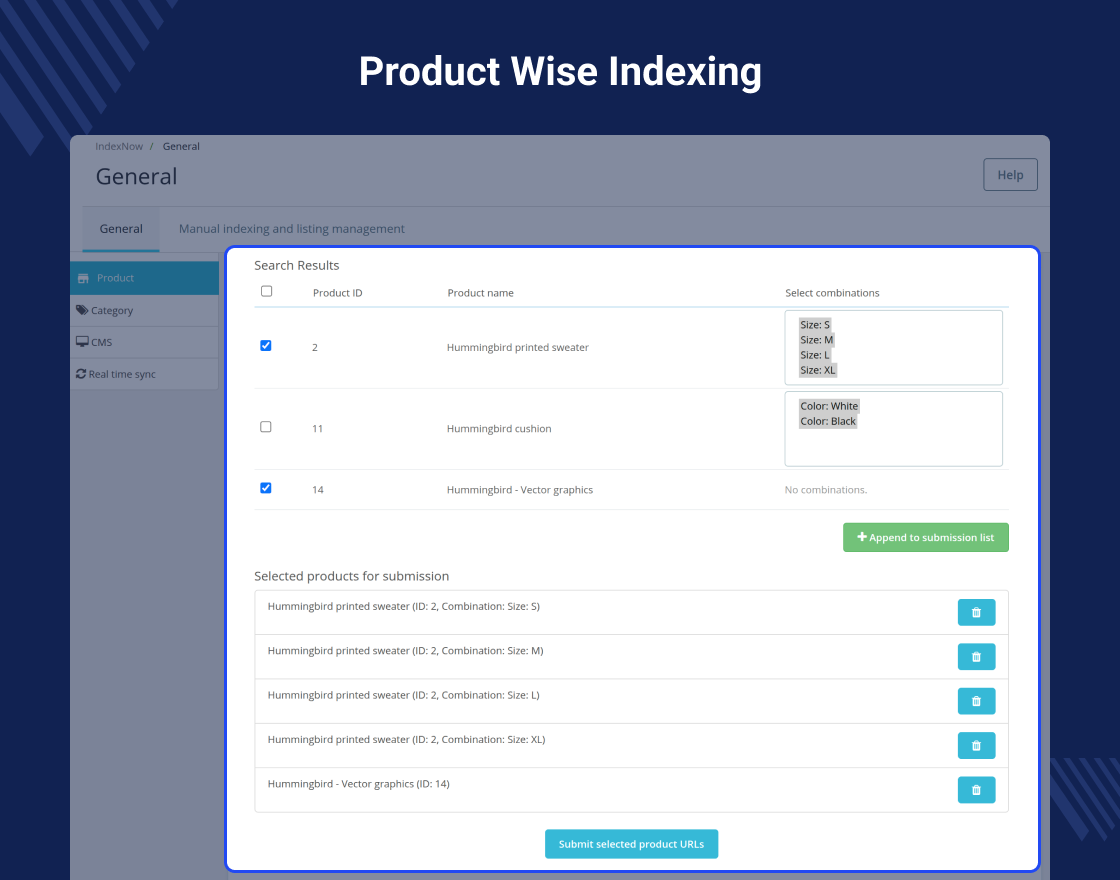Viewport: 1120px width, 880px height.
Task: Uncheck Hummingbird - Vector graphics checkbox
Action: [266, 488]
